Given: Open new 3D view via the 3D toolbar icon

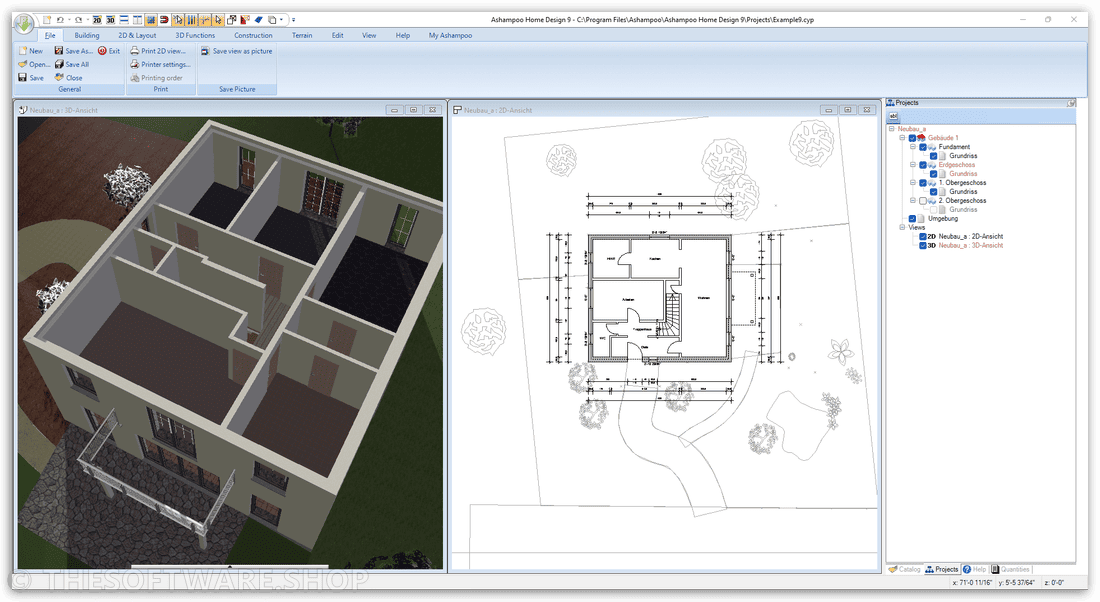Looking at the screenshot, I should (110, 20).
